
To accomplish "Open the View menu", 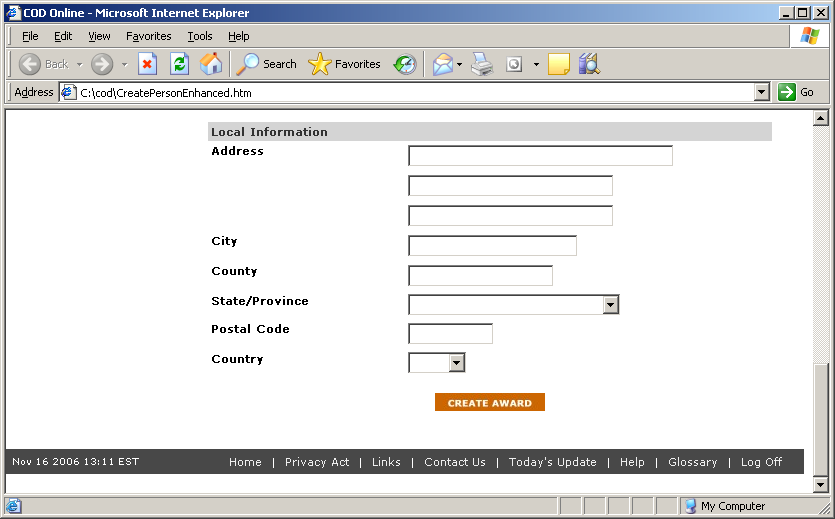I will point(99,36).
